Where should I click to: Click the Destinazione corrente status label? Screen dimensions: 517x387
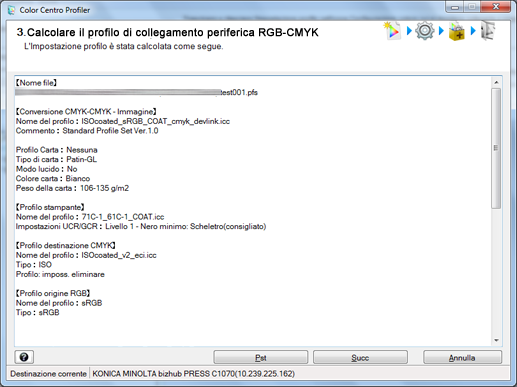coord(48,374)
